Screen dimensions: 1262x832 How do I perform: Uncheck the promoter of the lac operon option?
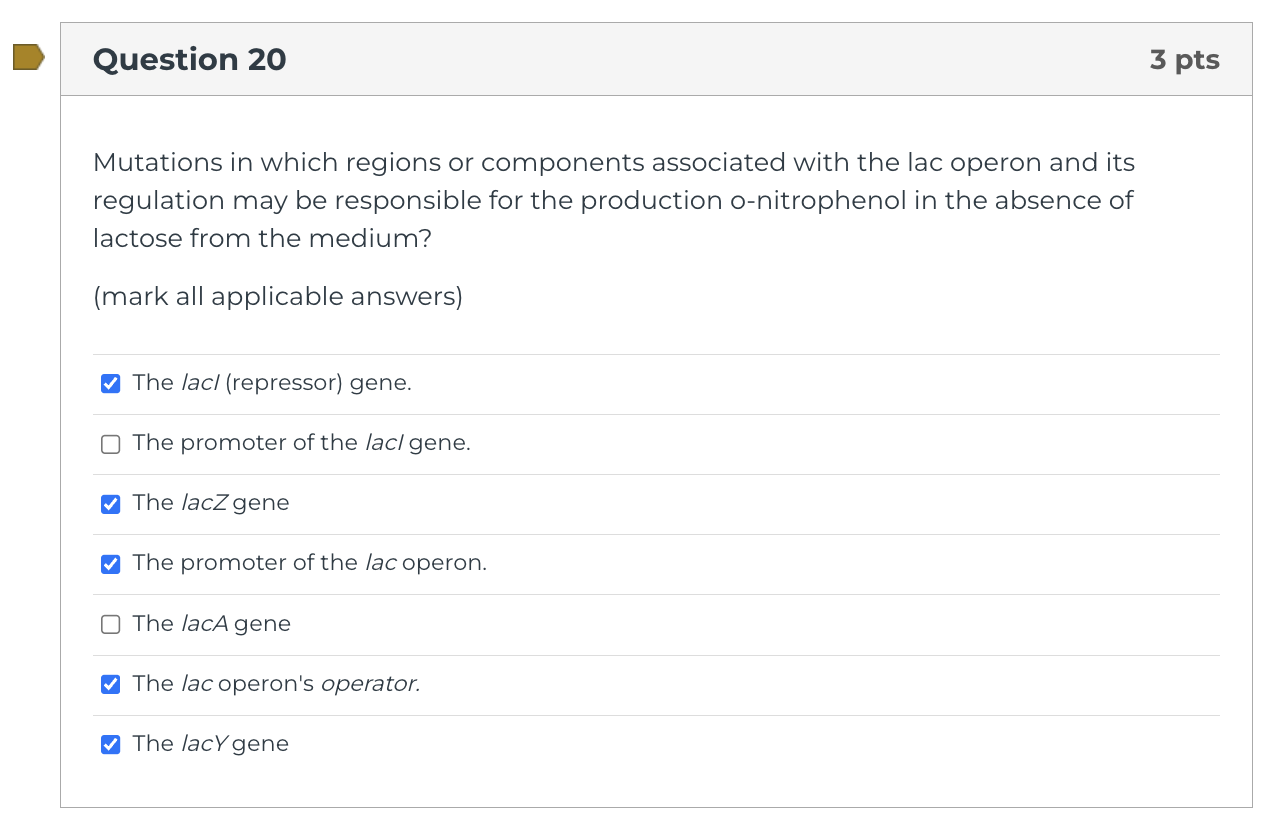click(110, 564)
